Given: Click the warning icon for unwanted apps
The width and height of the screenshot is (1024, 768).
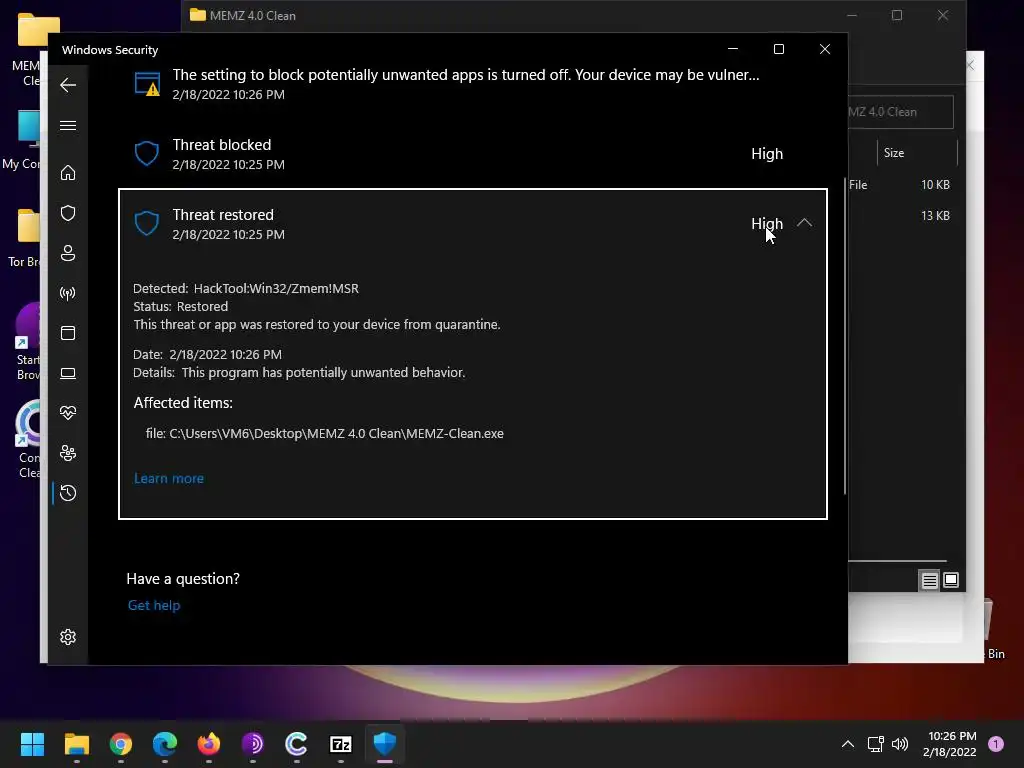Looking at the screenshot, I should click(x=147, y=84).
